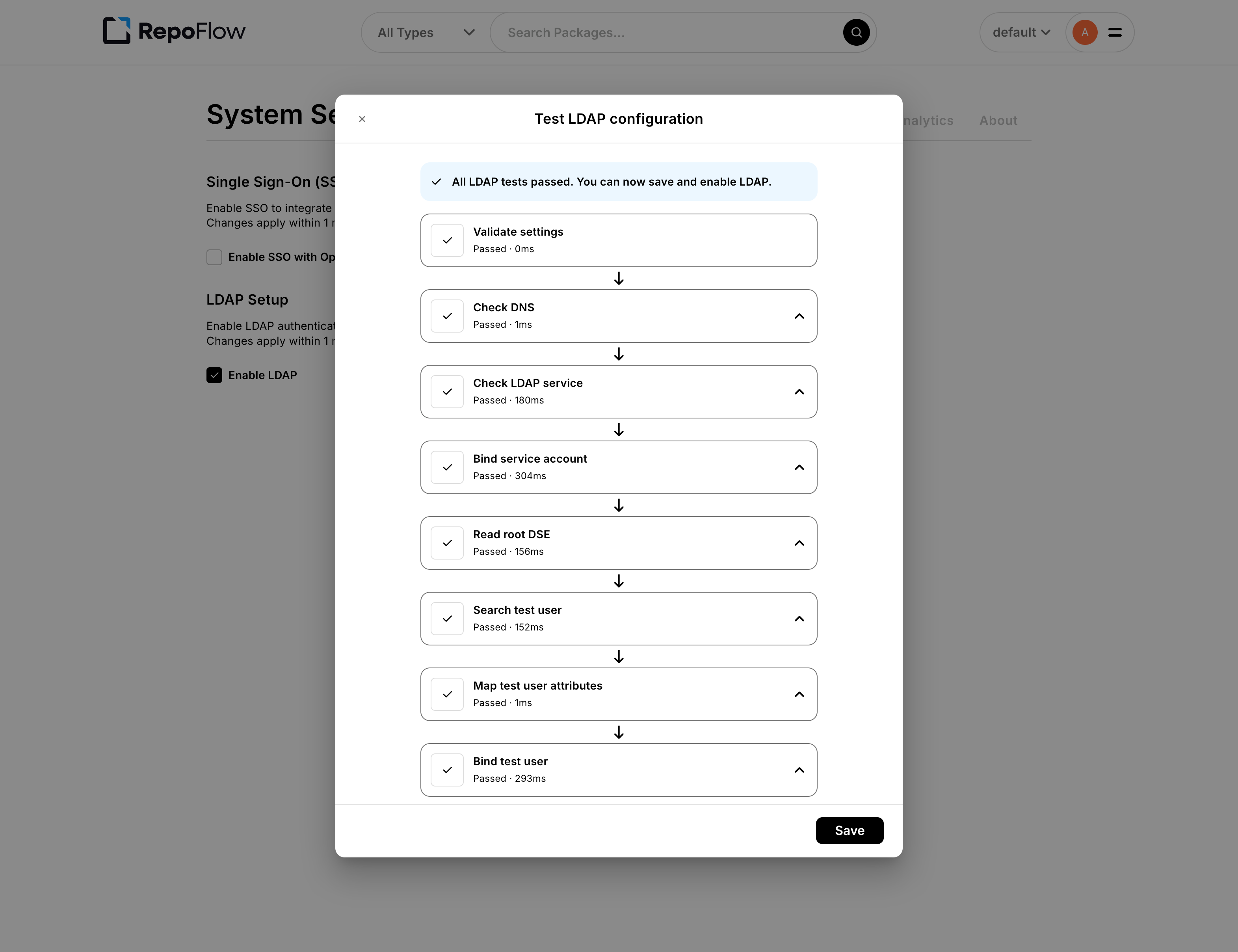Disable the Enable LDAP checkbox
Screen dimensions: 1238x952
tap(214, 375)
